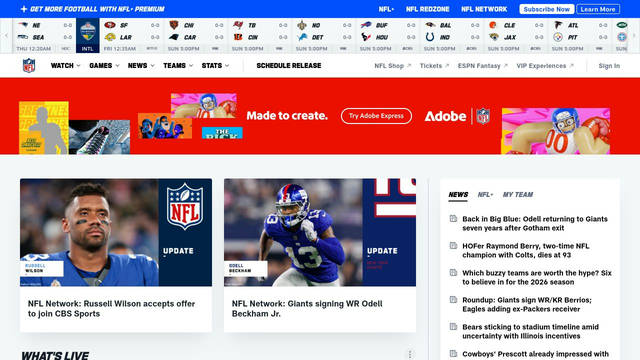Click article icon beside Raymond Berry headline
Image resolution: width=640 pixels, height=360 pixels.
(x=453, y=246)
